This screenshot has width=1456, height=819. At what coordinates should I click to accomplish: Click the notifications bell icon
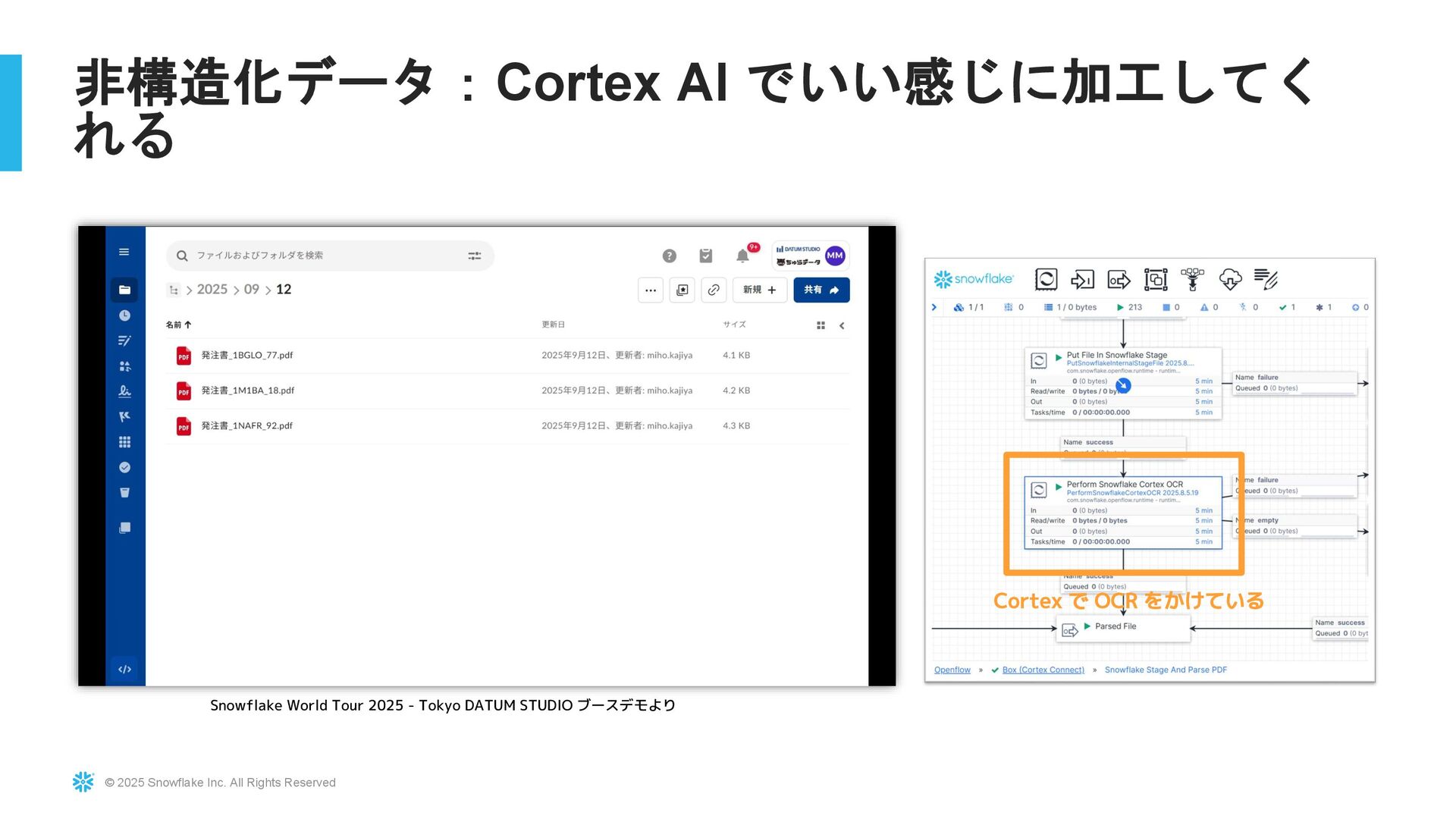[742, 256]
